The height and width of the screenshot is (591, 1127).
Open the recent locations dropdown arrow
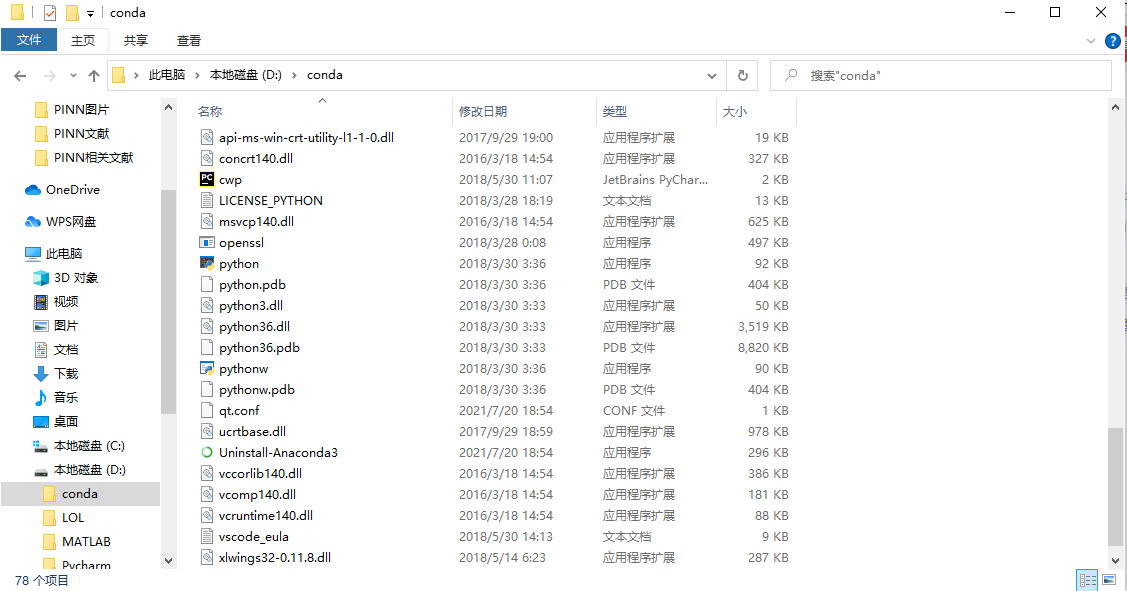73,75
